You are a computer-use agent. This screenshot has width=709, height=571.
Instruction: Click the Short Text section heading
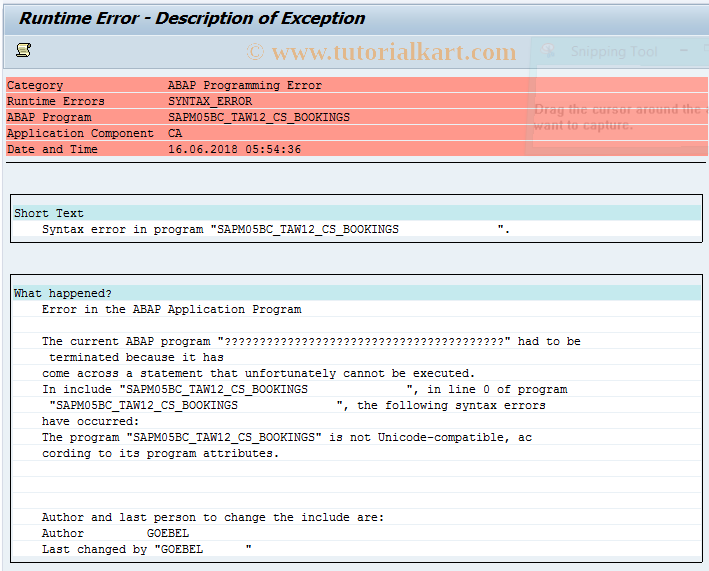49,213
